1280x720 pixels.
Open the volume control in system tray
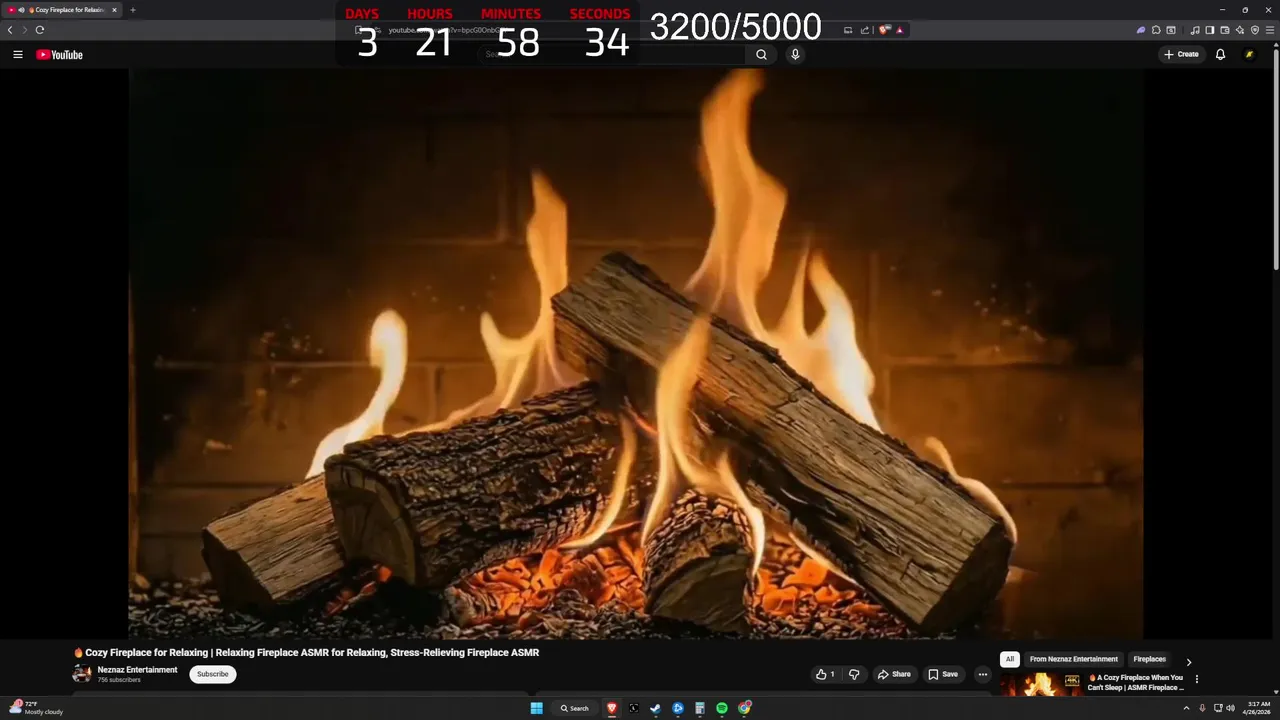(1230, 708)
